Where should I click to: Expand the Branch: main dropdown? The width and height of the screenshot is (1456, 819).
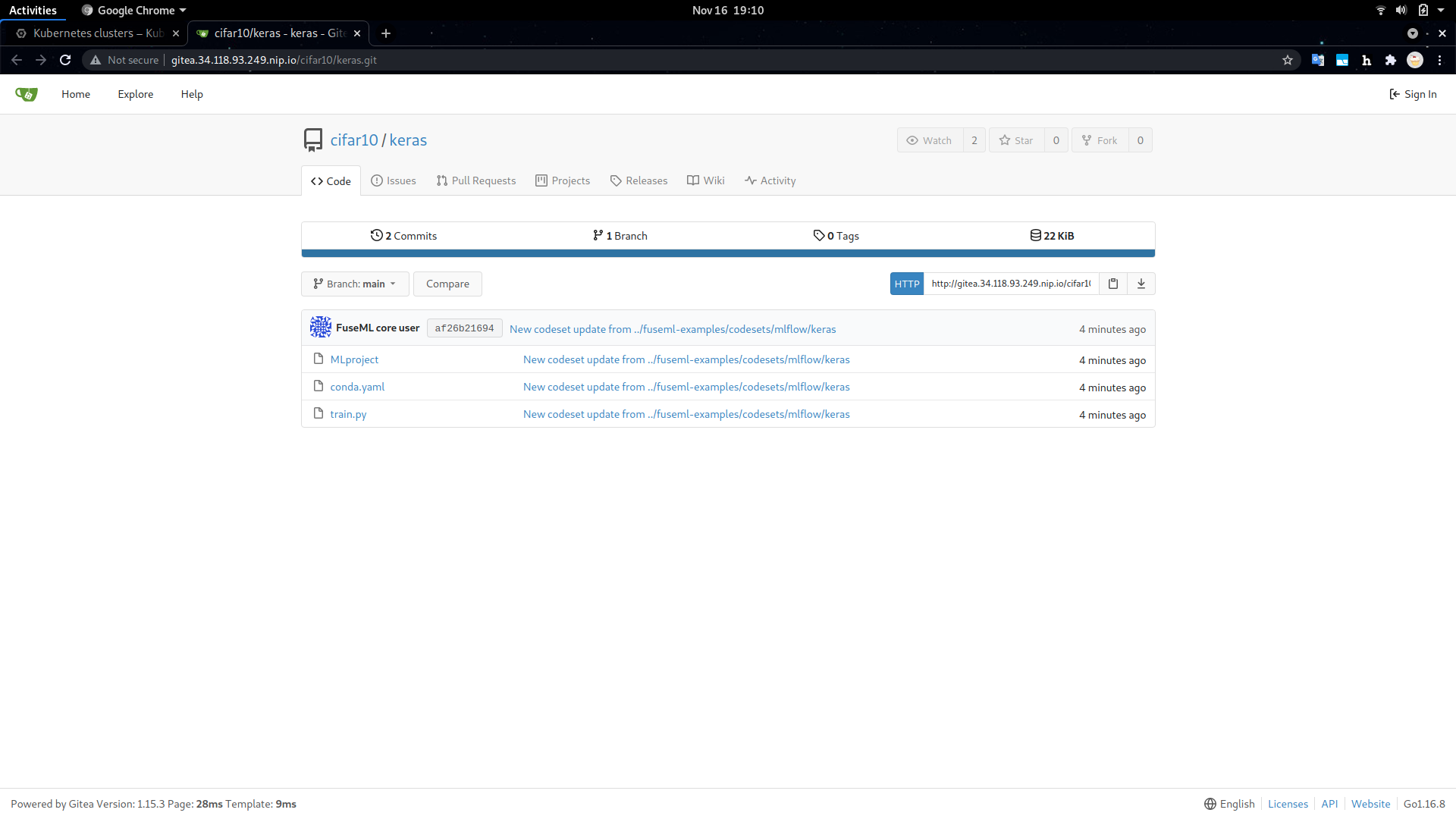pos(355,284)
